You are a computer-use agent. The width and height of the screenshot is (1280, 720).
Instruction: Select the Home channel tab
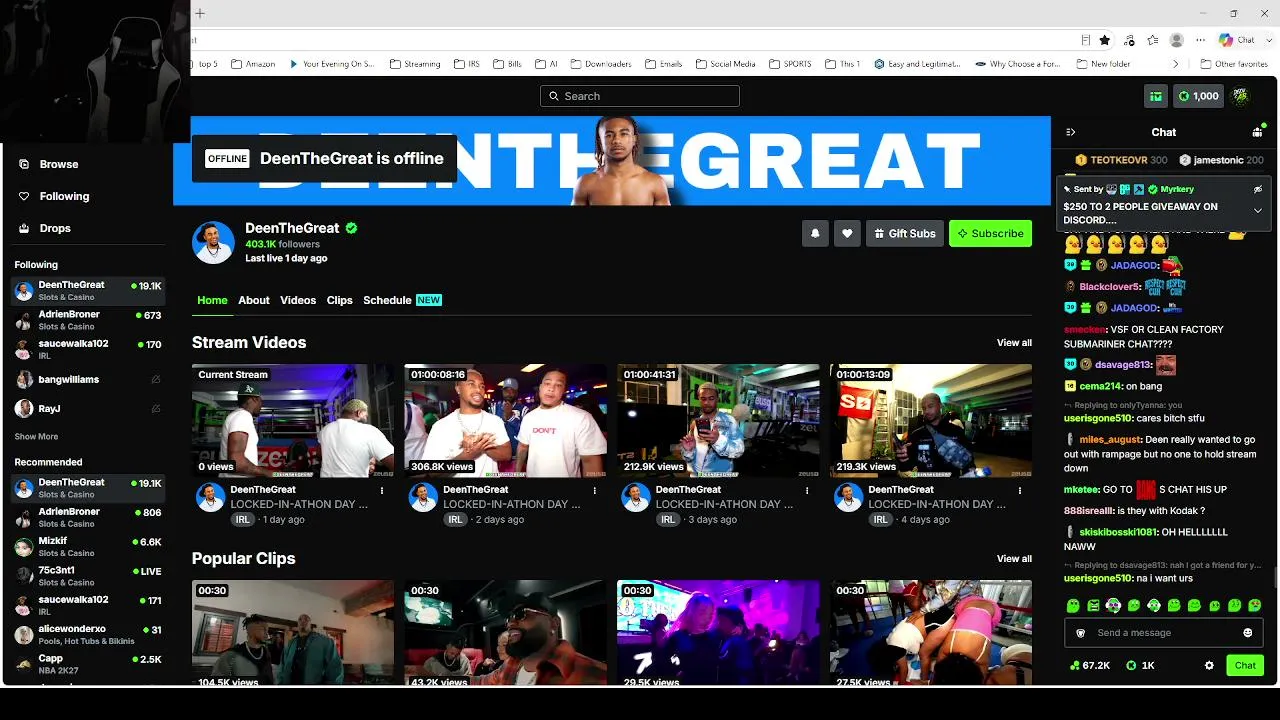212,300
